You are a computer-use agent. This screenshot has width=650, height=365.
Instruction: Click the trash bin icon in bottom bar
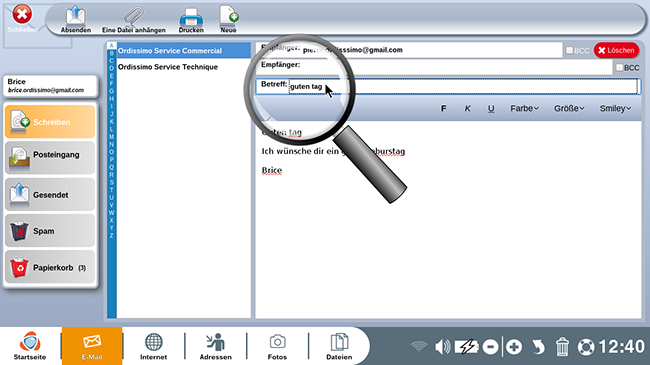click(x=562, y=347)
